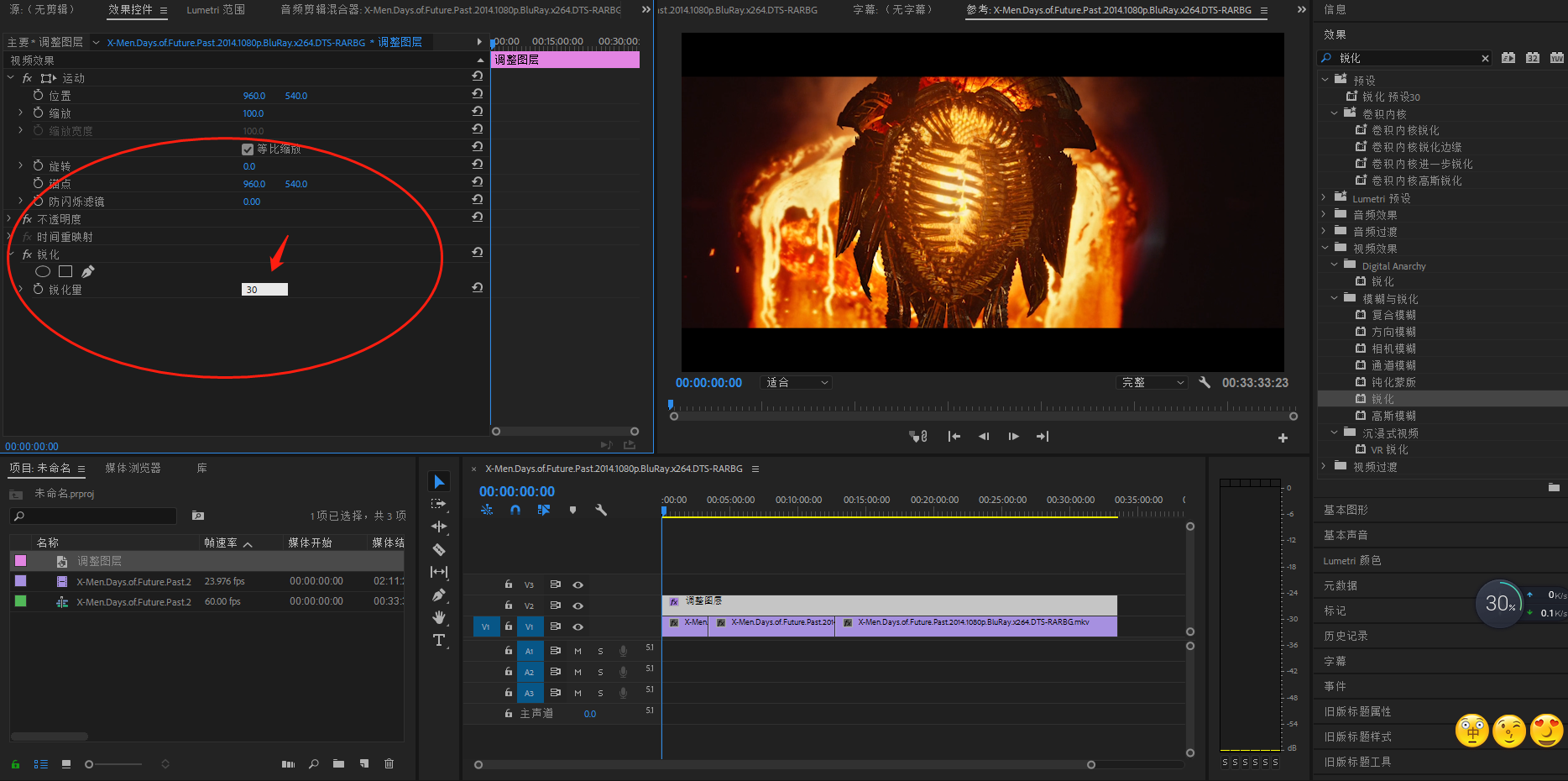Select the Ripple Edit tool
Screen dimensions: 1568x781
click(x=439, y=527)
